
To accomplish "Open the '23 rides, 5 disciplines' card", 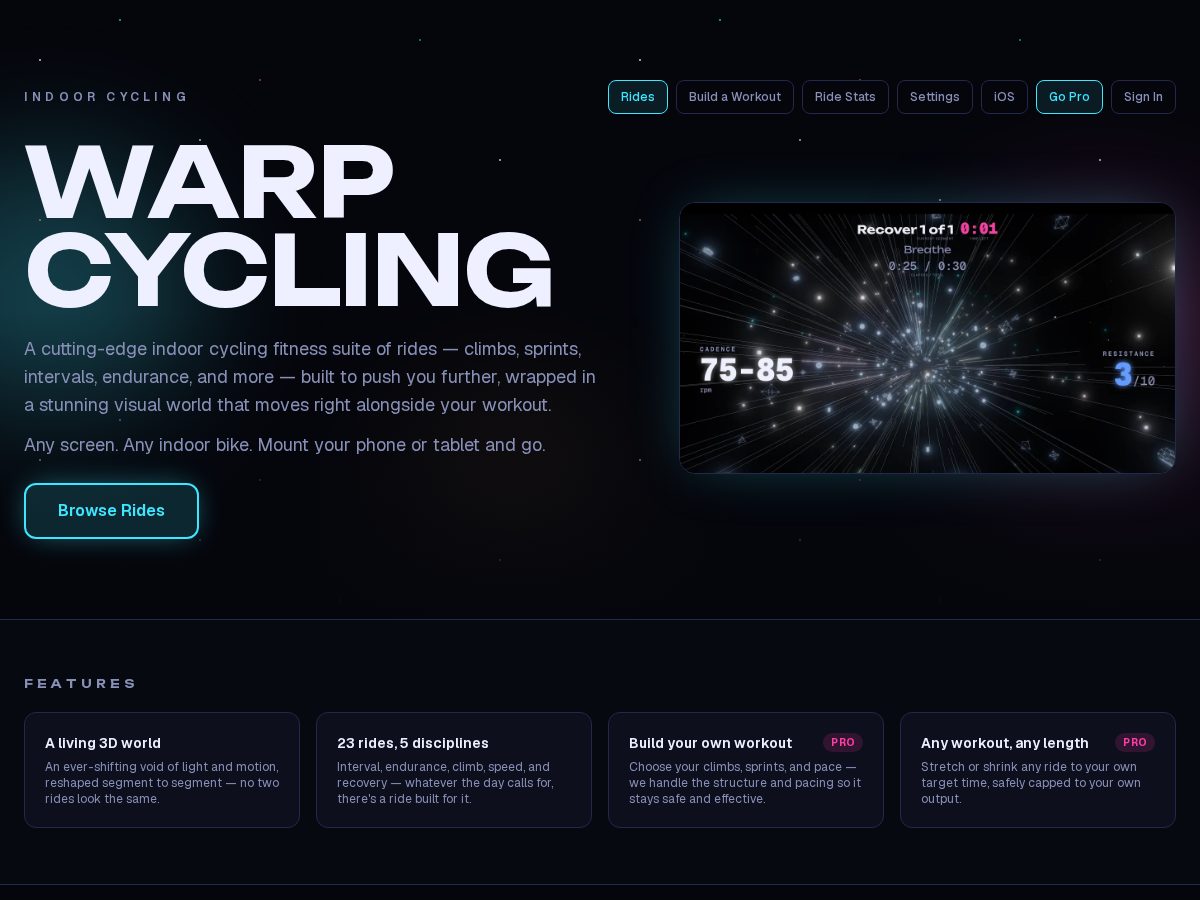I will [454, 770].
